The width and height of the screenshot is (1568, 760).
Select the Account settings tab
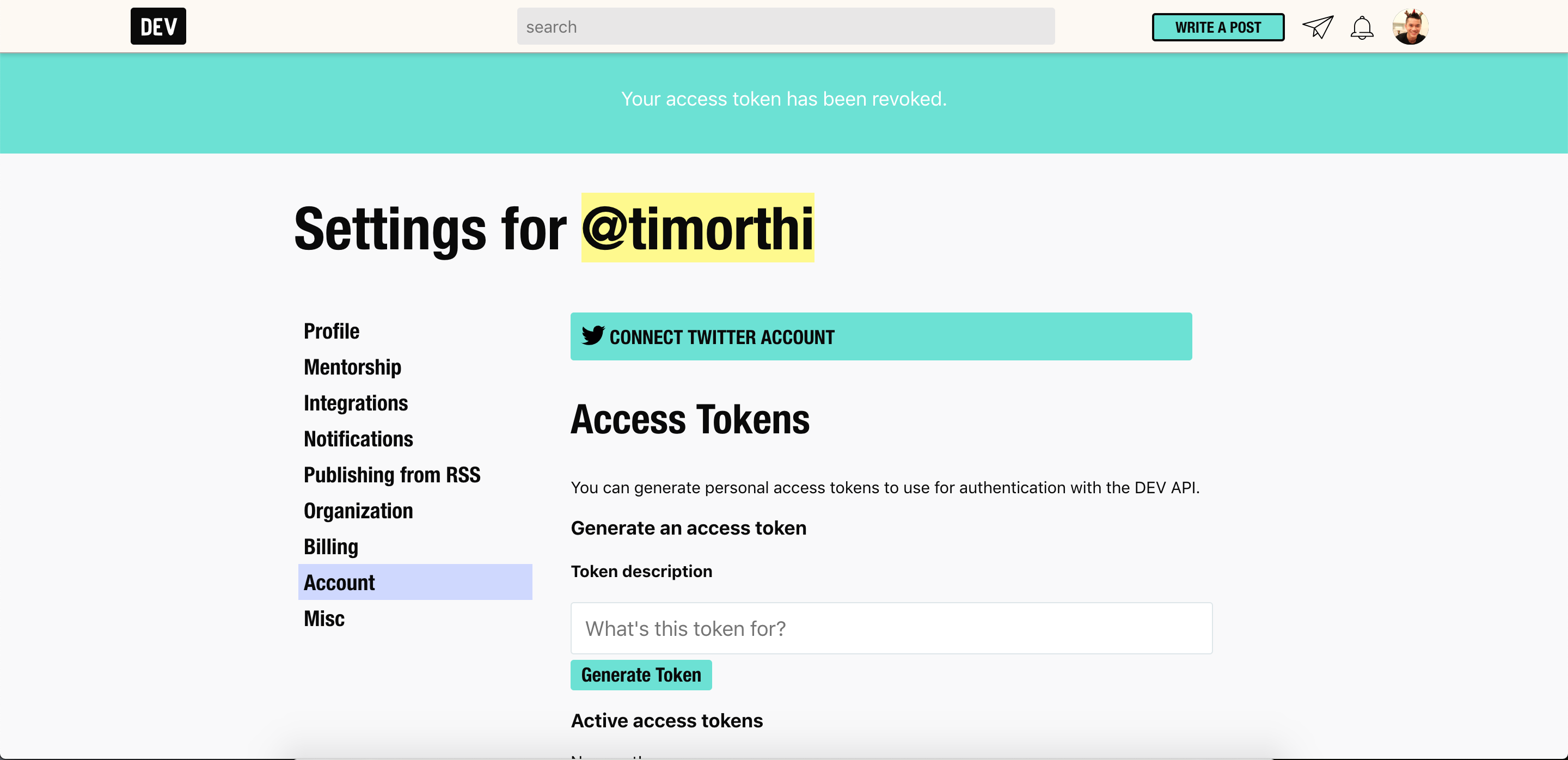pos(414,583)
